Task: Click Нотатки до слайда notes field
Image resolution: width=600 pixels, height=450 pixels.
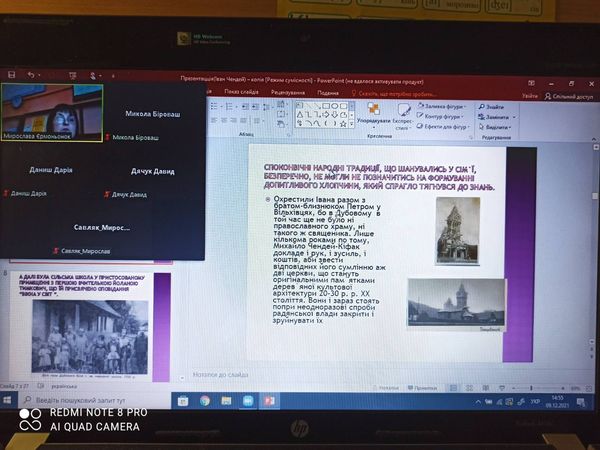Action: (x=220, y=375)
